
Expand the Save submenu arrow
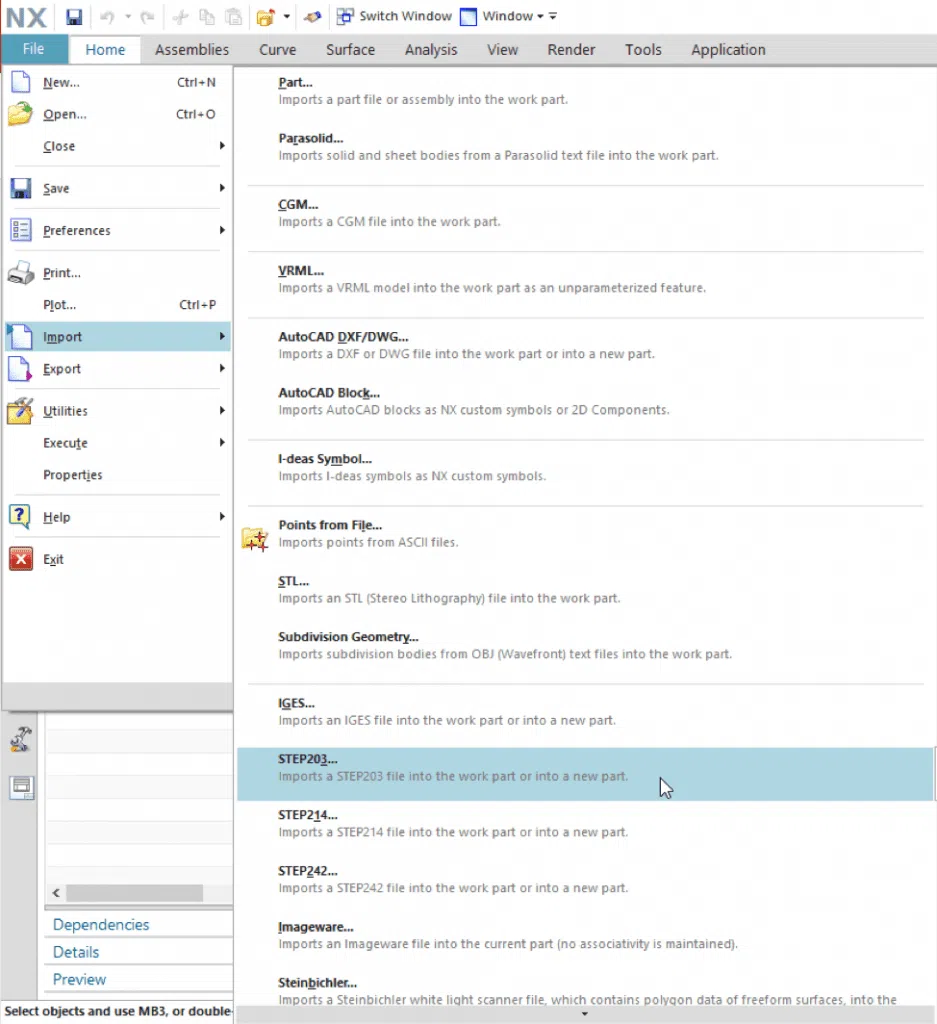pos(222,188)
